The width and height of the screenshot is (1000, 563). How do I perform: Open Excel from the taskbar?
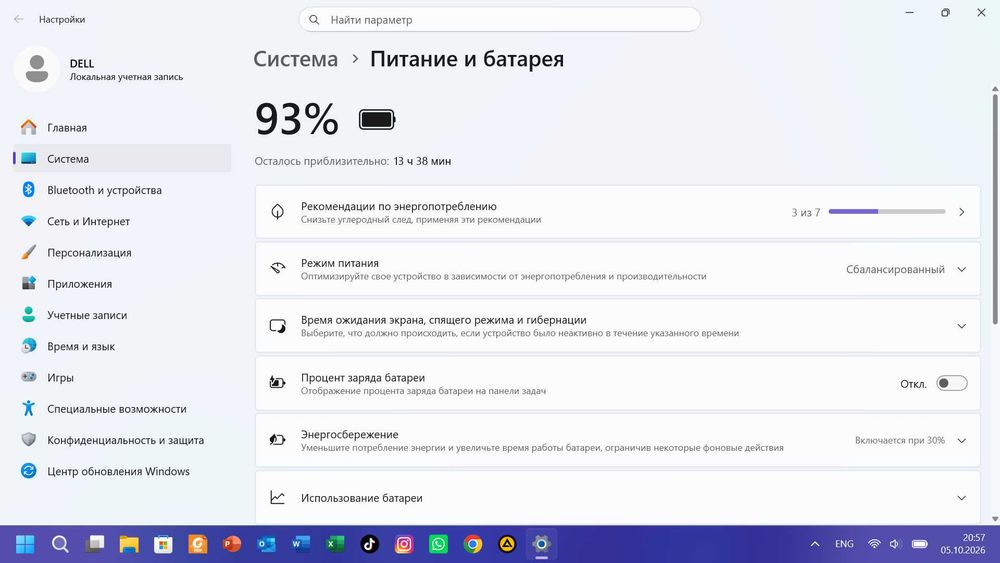click(335, 544)
